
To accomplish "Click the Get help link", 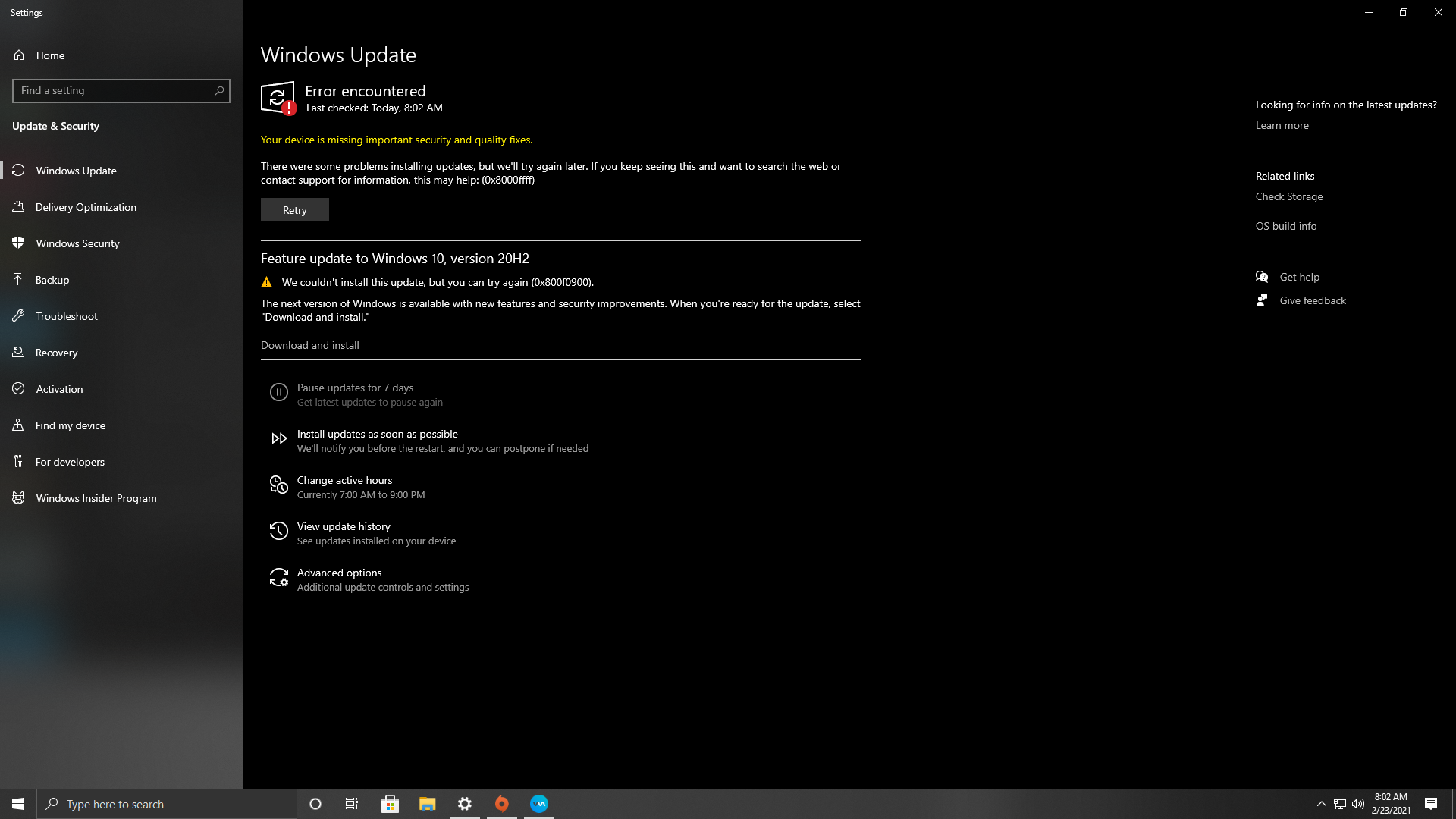I will pos(1299,277).
